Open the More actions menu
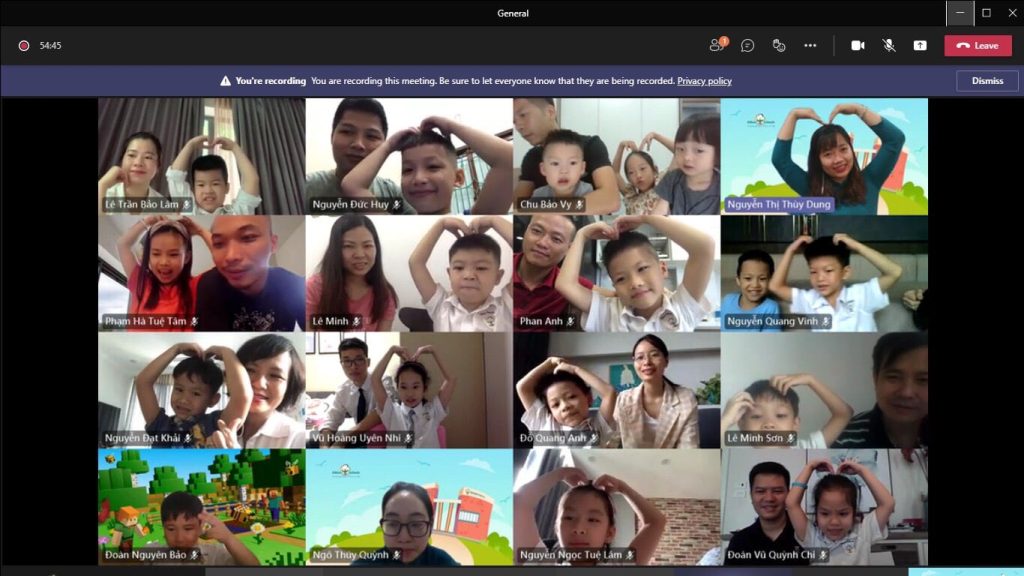 click(x=810, y=45)
